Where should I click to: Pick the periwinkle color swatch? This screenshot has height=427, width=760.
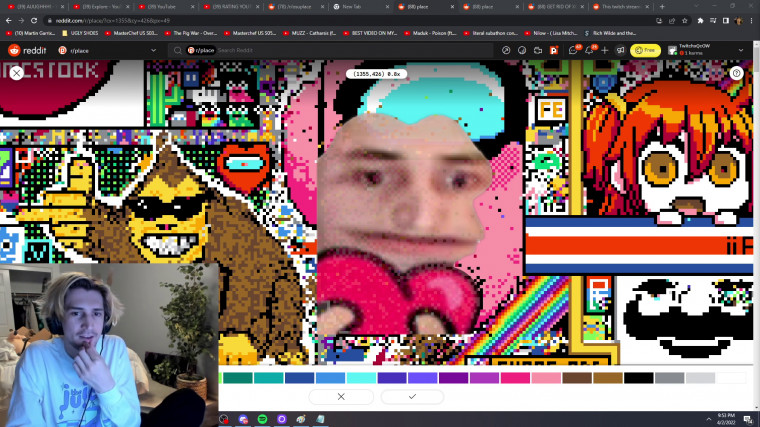[423, 378]
